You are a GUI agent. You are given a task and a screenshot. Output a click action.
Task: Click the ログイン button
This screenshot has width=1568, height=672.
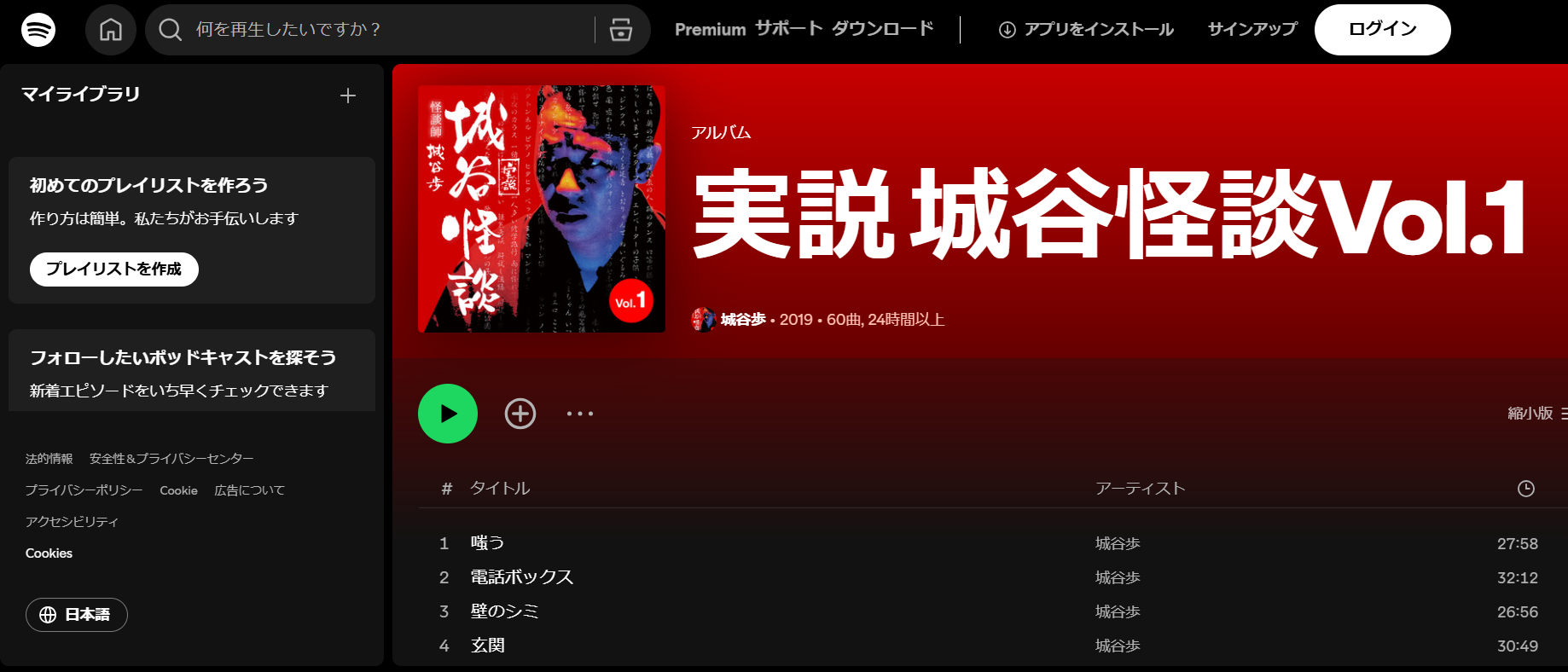(x=1382, y=30)
